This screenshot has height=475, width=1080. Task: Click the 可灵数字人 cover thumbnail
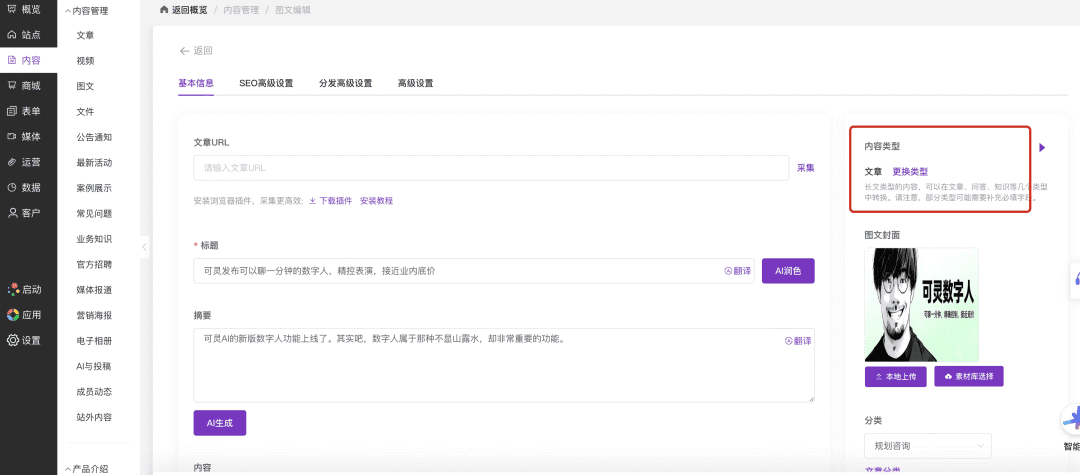pyautogui.click(x=922, y=305)
